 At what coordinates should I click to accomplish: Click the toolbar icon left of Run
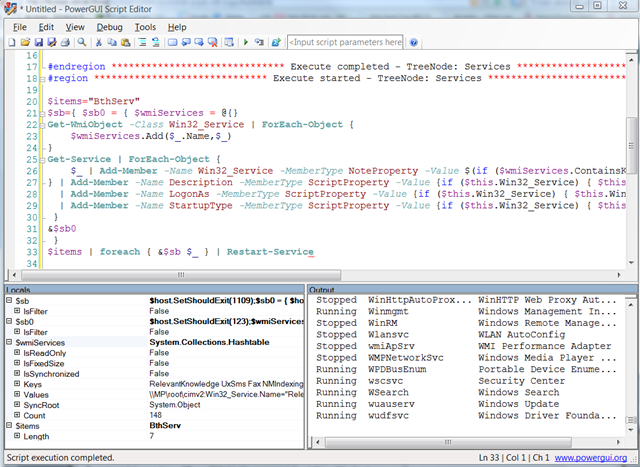click(229, 42)
